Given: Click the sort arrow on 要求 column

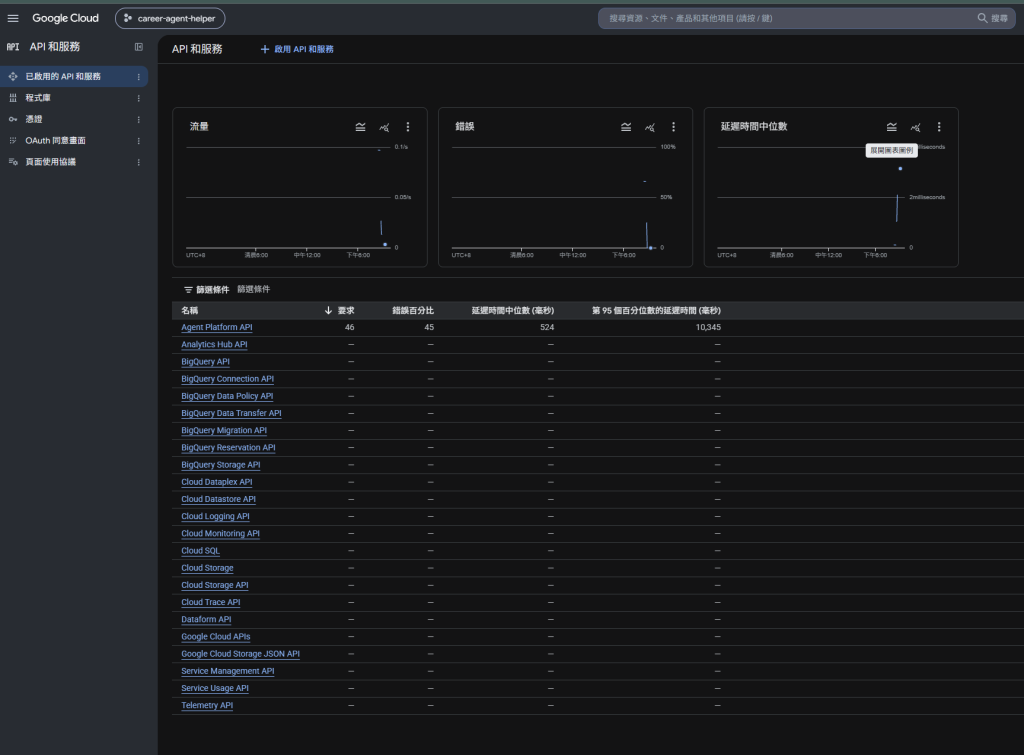Looking at the screenshot, I should [x=328, y=310].
